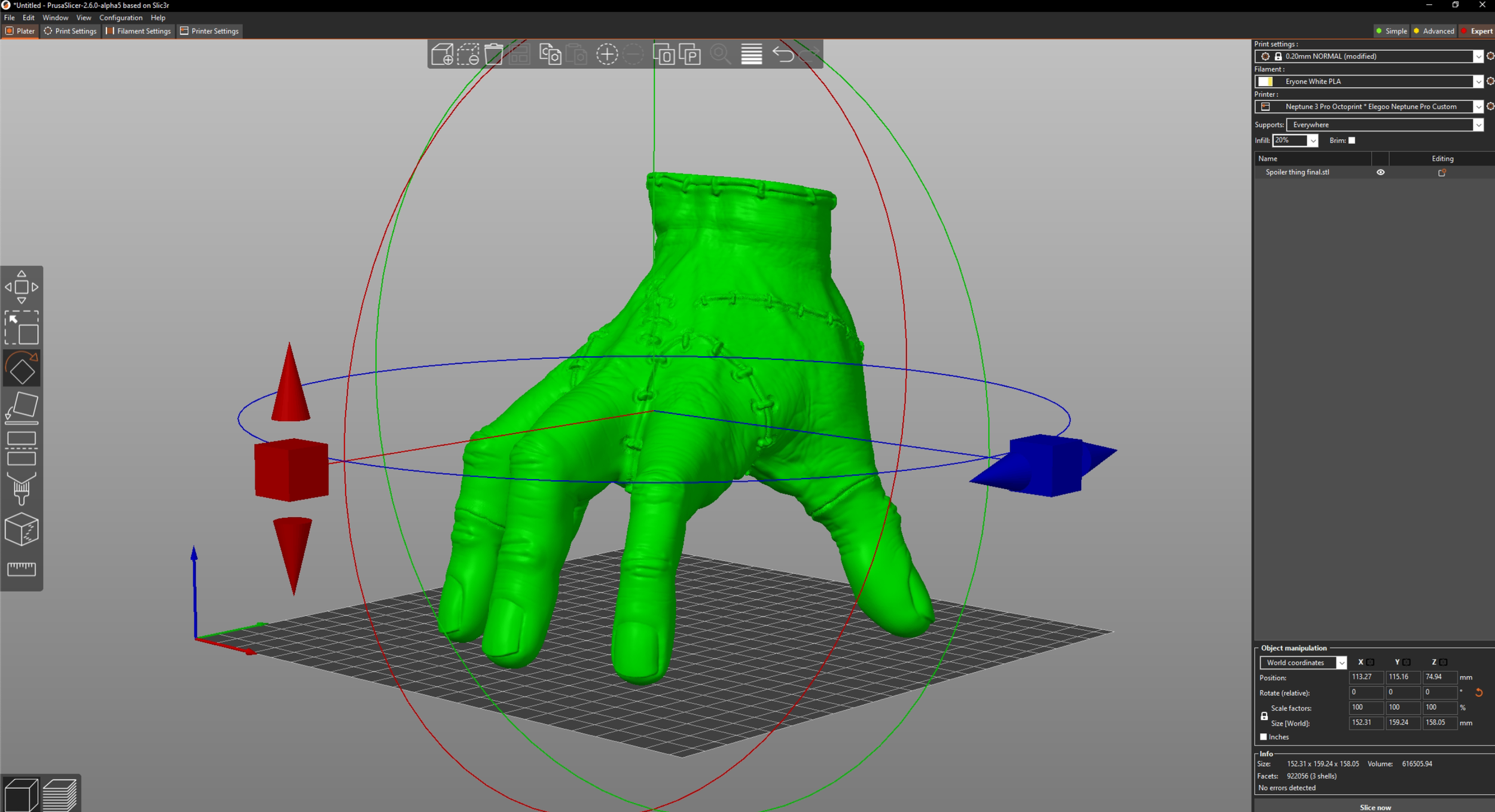Click the Rotate Z input field

[1439, 692]
